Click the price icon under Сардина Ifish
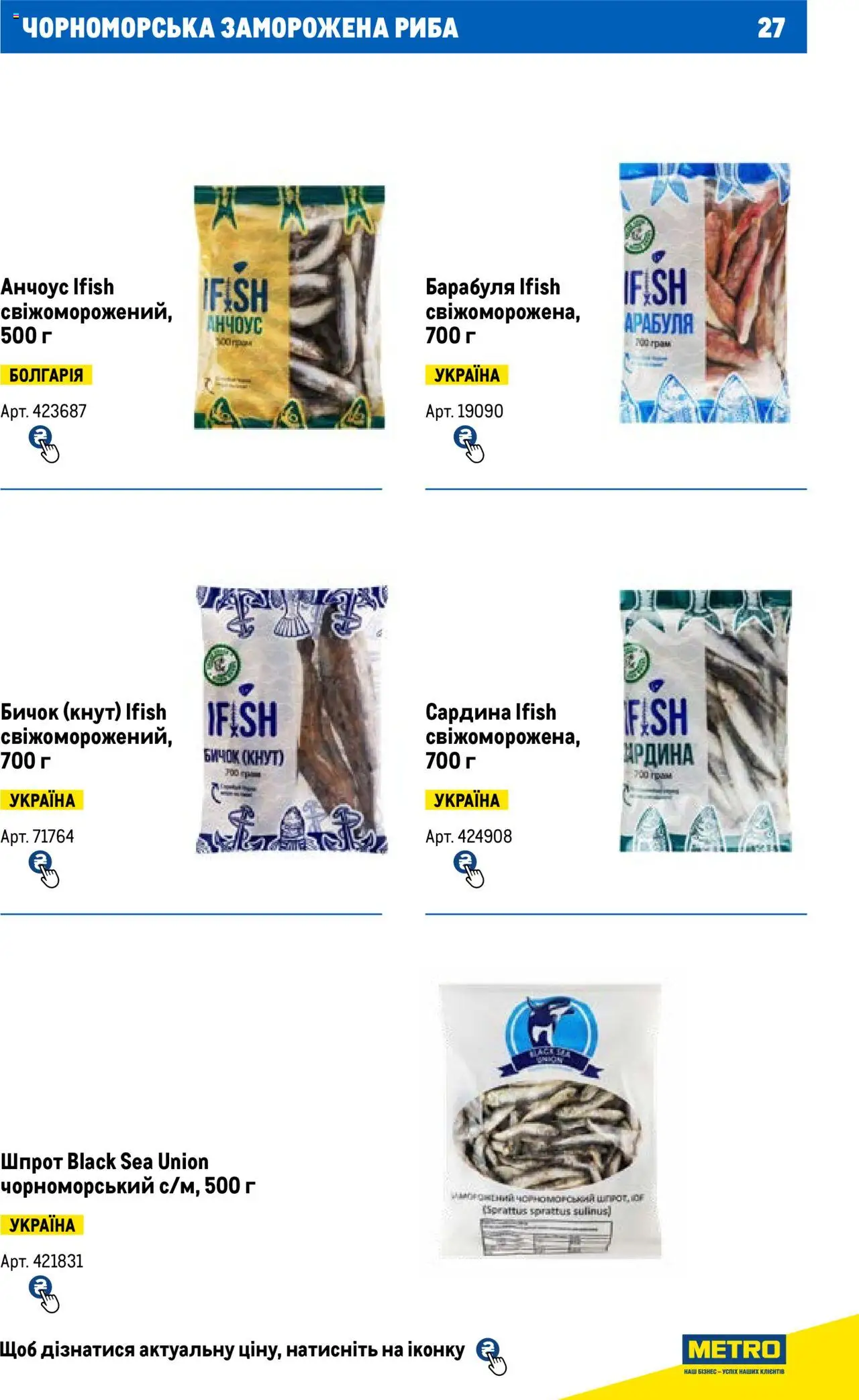This screenshot has width=859, height=1400. point(468,870)
